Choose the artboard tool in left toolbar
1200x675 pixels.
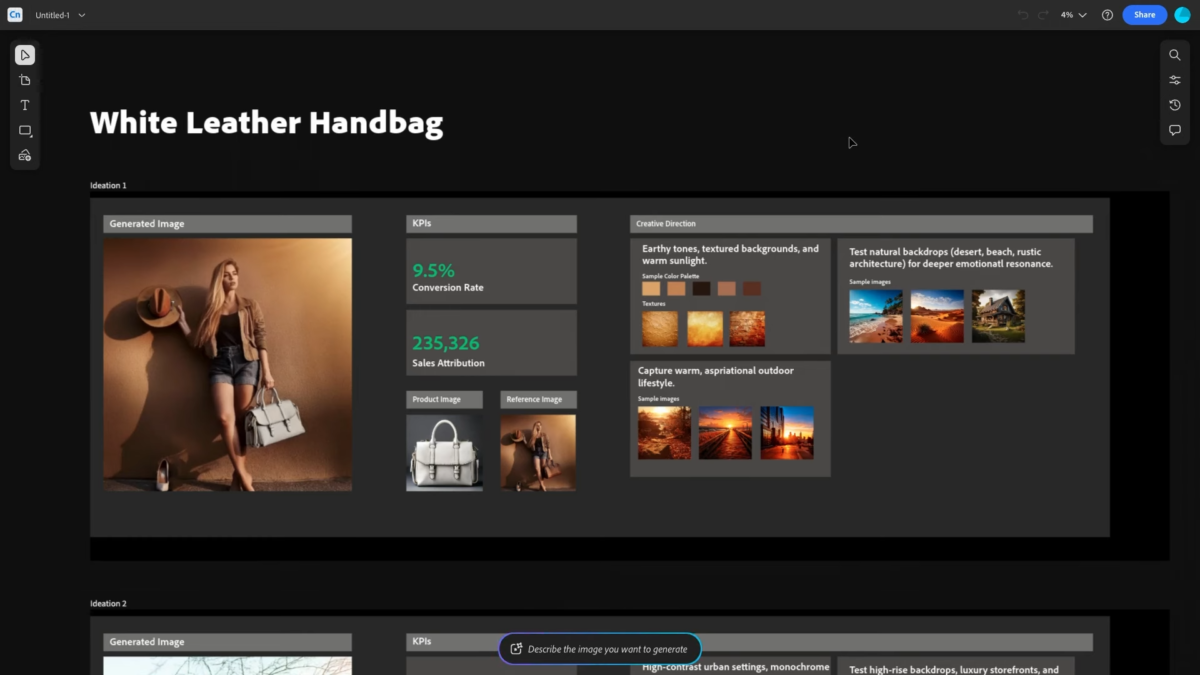tap(25, 80)
